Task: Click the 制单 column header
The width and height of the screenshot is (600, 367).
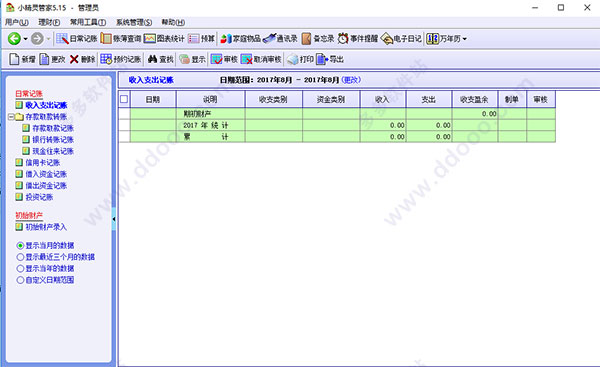Action: (512, 99)
